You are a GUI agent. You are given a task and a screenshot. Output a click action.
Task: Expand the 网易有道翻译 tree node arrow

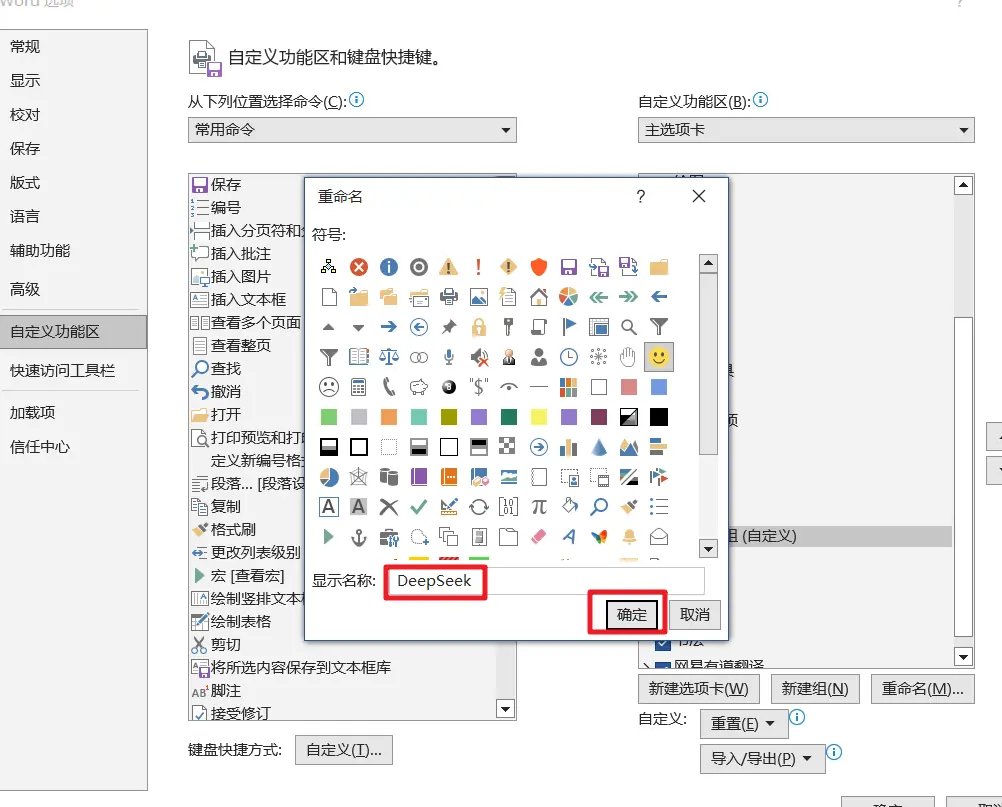tap(646, 666)
